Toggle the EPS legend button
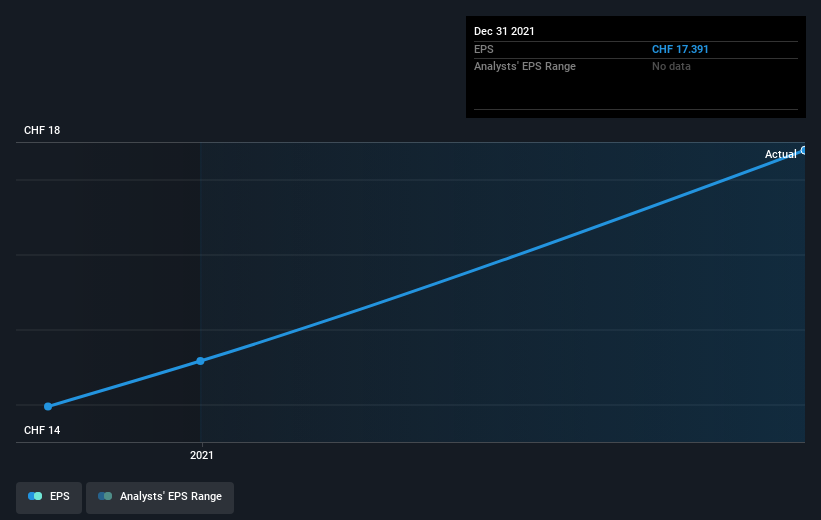 click(x=49, y=496)
